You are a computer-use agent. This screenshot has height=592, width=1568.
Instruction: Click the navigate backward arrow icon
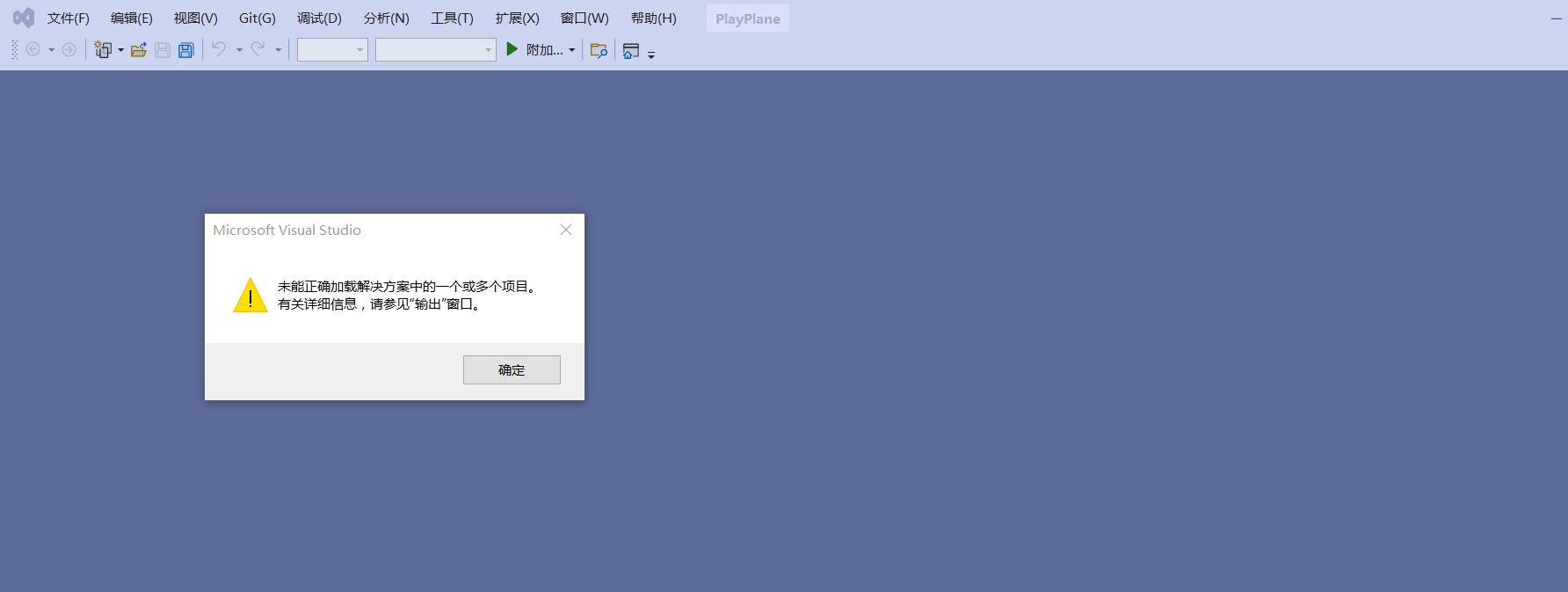tap(33, 50)
